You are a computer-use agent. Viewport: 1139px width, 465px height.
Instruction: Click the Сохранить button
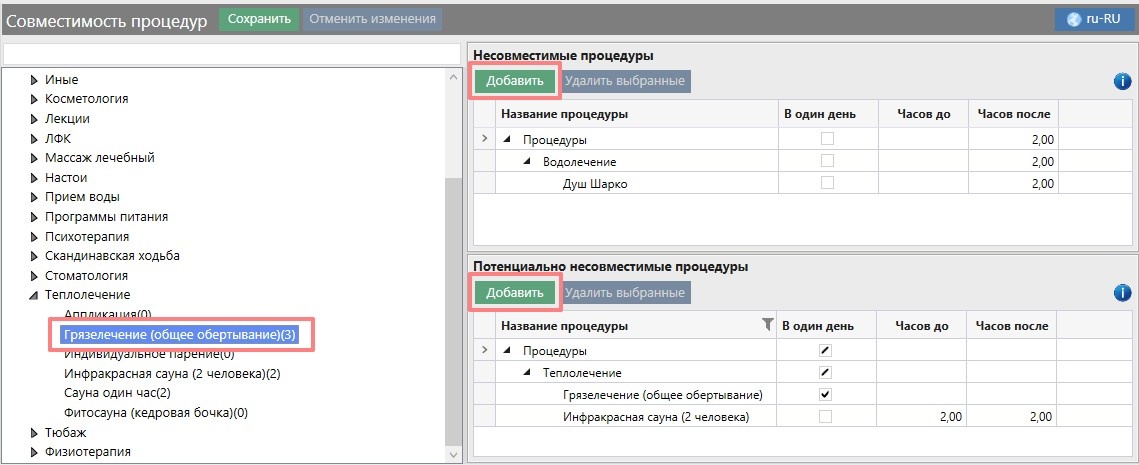click(259, 19)
